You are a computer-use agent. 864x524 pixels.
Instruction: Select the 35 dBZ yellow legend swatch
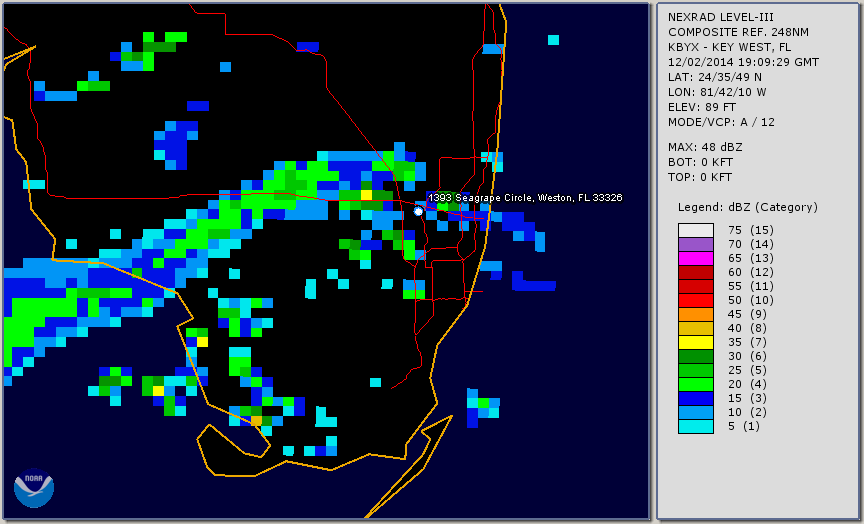[696, 343]
